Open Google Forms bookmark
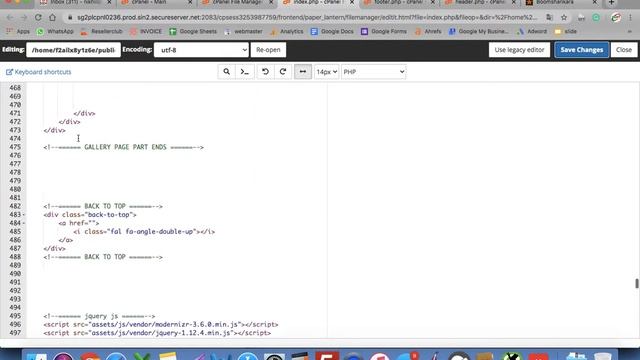Screen dimensions: 640x360 [x=384, y=31]
